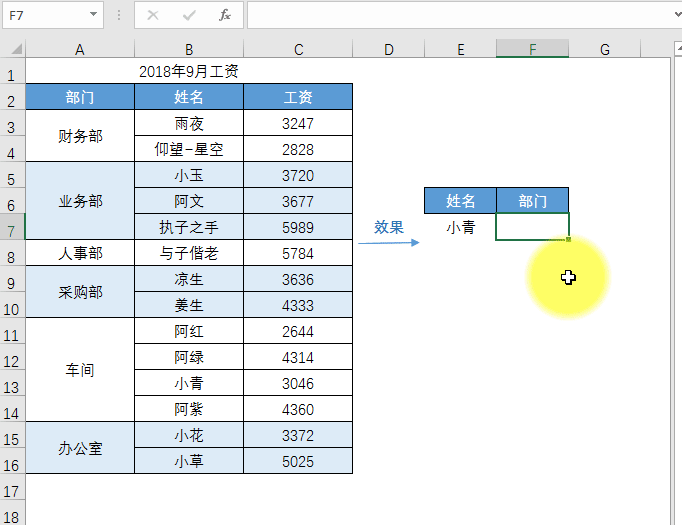
Task: Click the salary cell 5989
Action: pos(298,227)
